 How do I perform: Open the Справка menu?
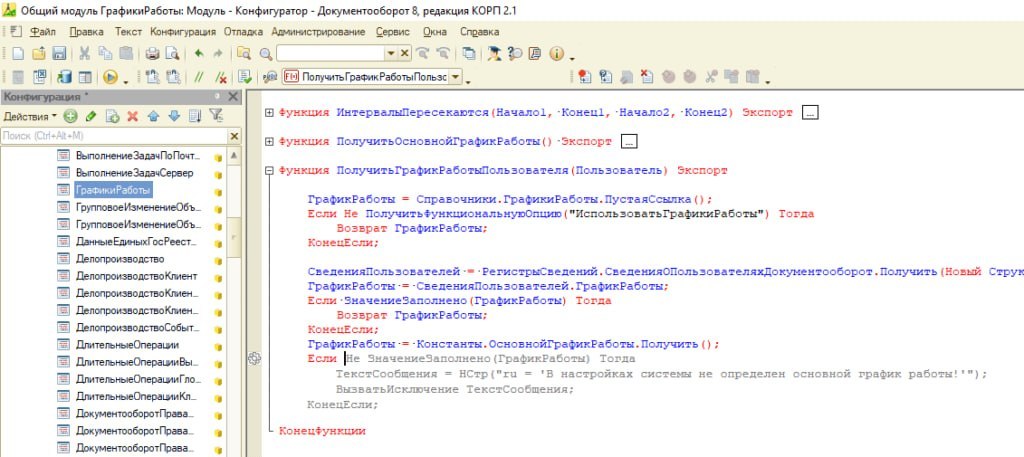coord(479,31)
